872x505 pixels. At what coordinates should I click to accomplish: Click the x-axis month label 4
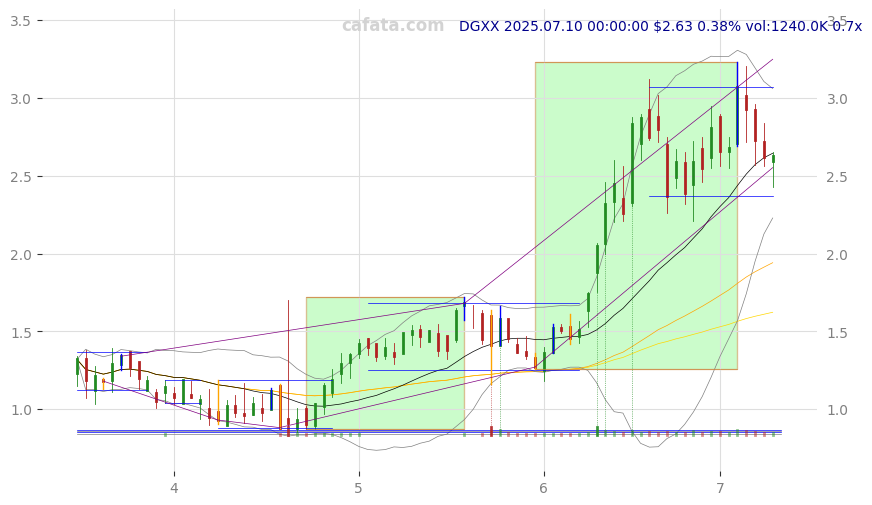click(175, 489)
